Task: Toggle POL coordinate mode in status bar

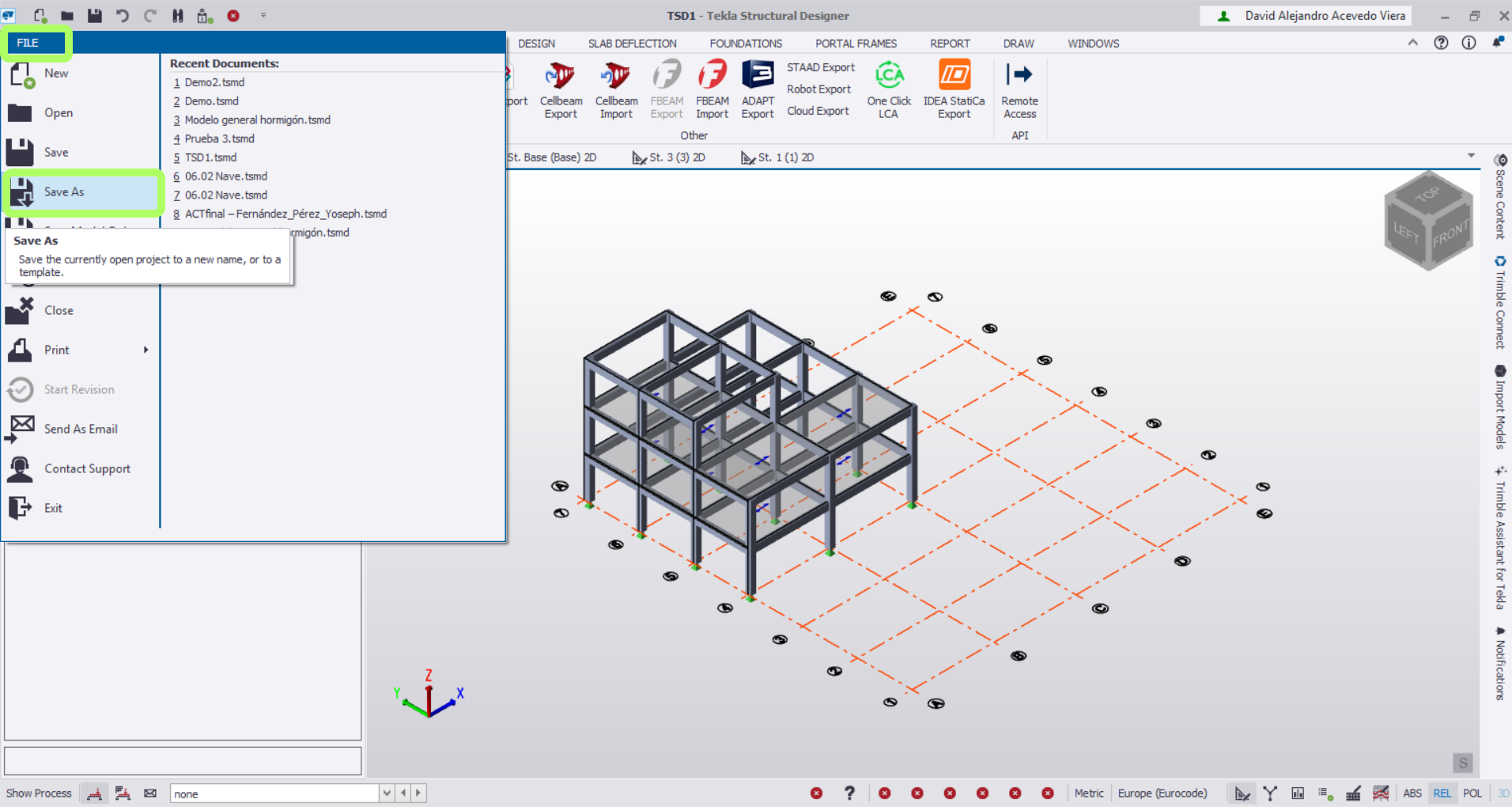Action: click(x=1472, y=794)
